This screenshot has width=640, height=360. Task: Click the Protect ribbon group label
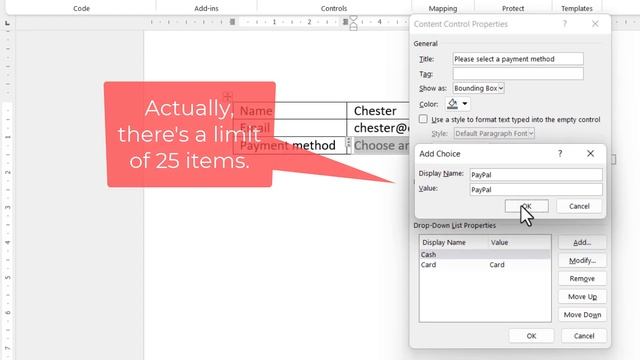[513, 8]
